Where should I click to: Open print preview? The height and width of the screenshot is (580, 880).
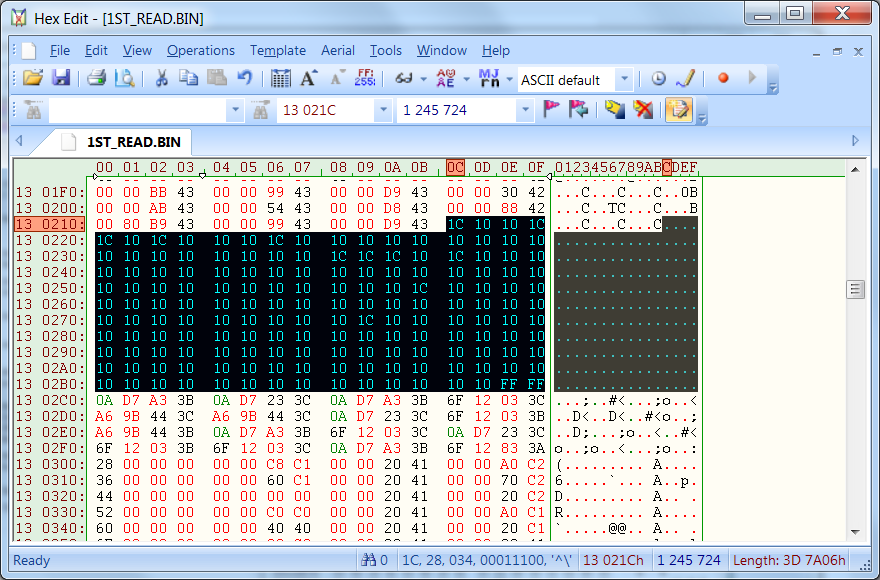[x=124, y=78]
